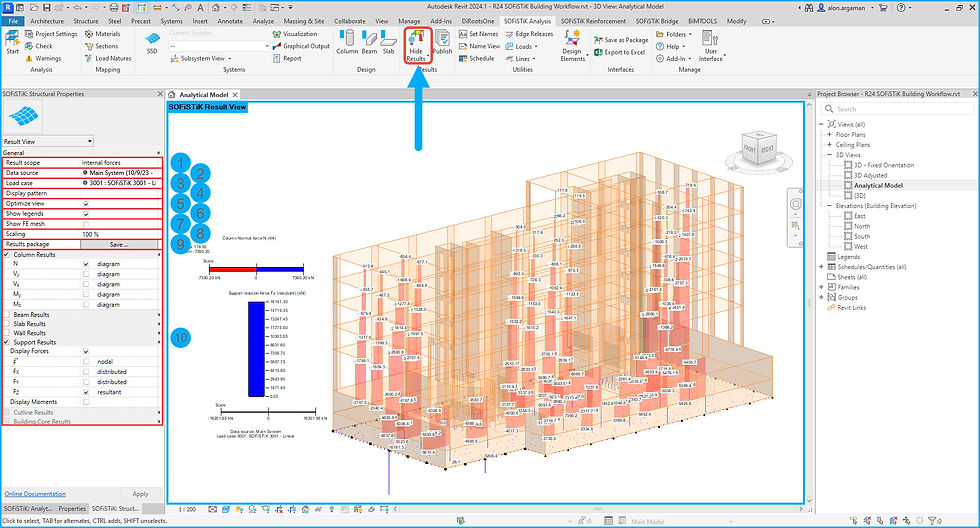This screenshot has height=528, width=980.
Task: Toggle the Optimize view checkbox
Action: pos(86,204)
